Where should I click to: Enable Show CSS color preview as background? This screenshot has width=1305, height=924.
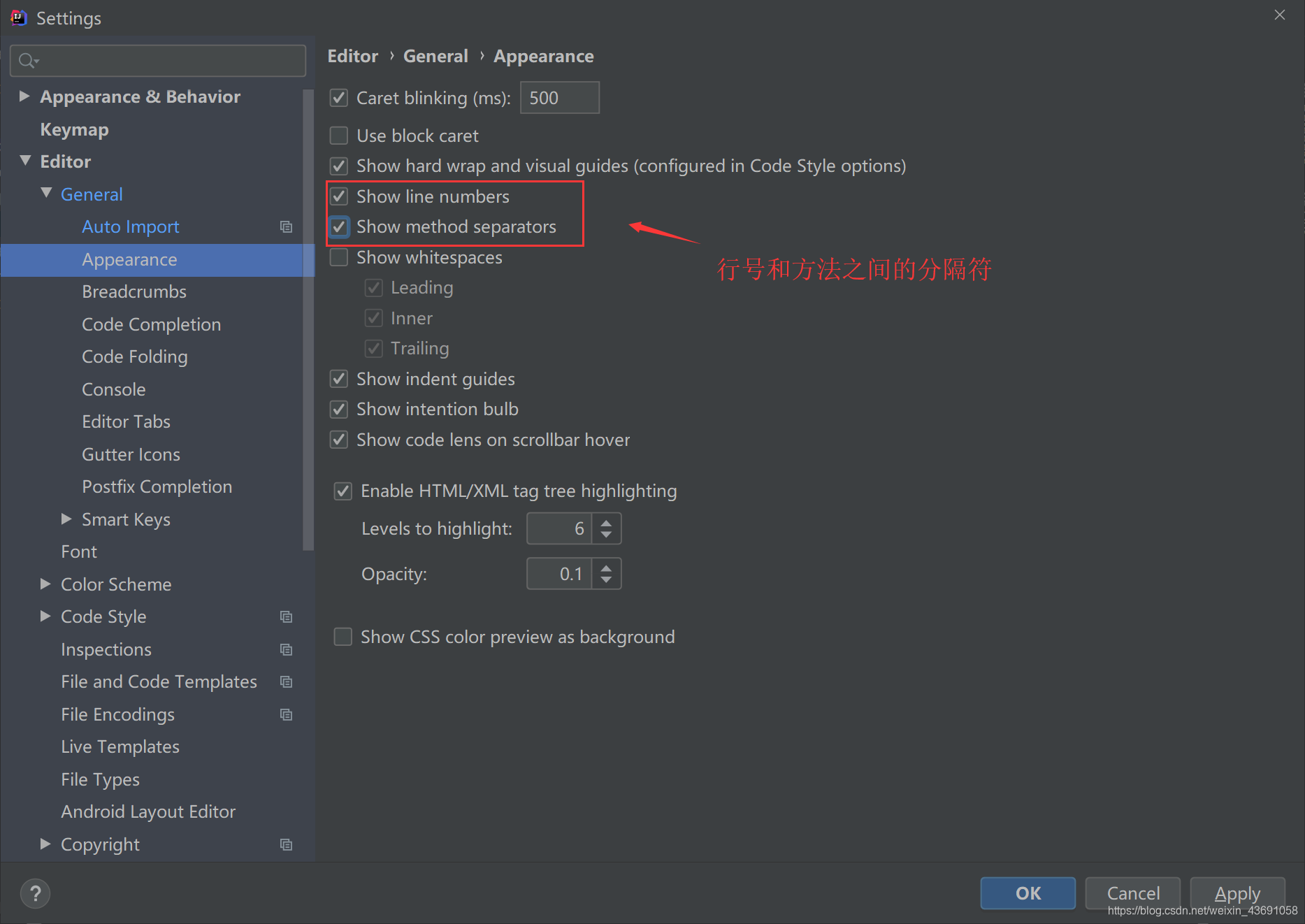(x=343, y=637)
